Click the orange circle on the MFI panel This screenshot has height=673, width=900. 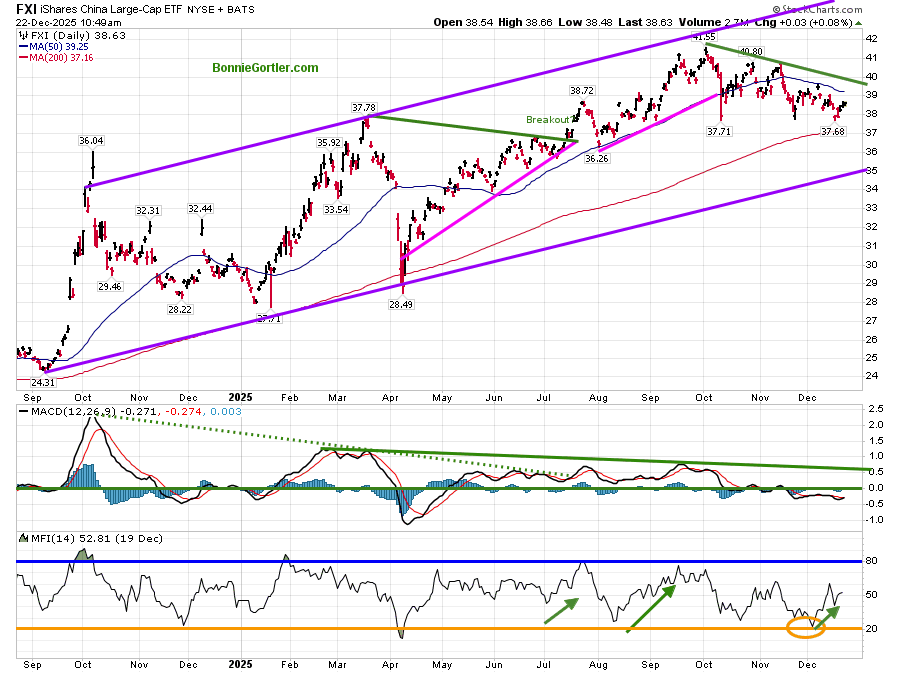[x=805, y=628]
